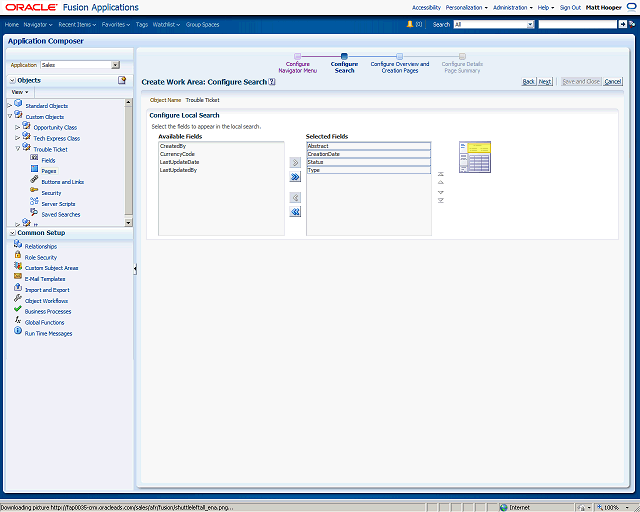Collapse the Objects panel section

pos(12,80)
